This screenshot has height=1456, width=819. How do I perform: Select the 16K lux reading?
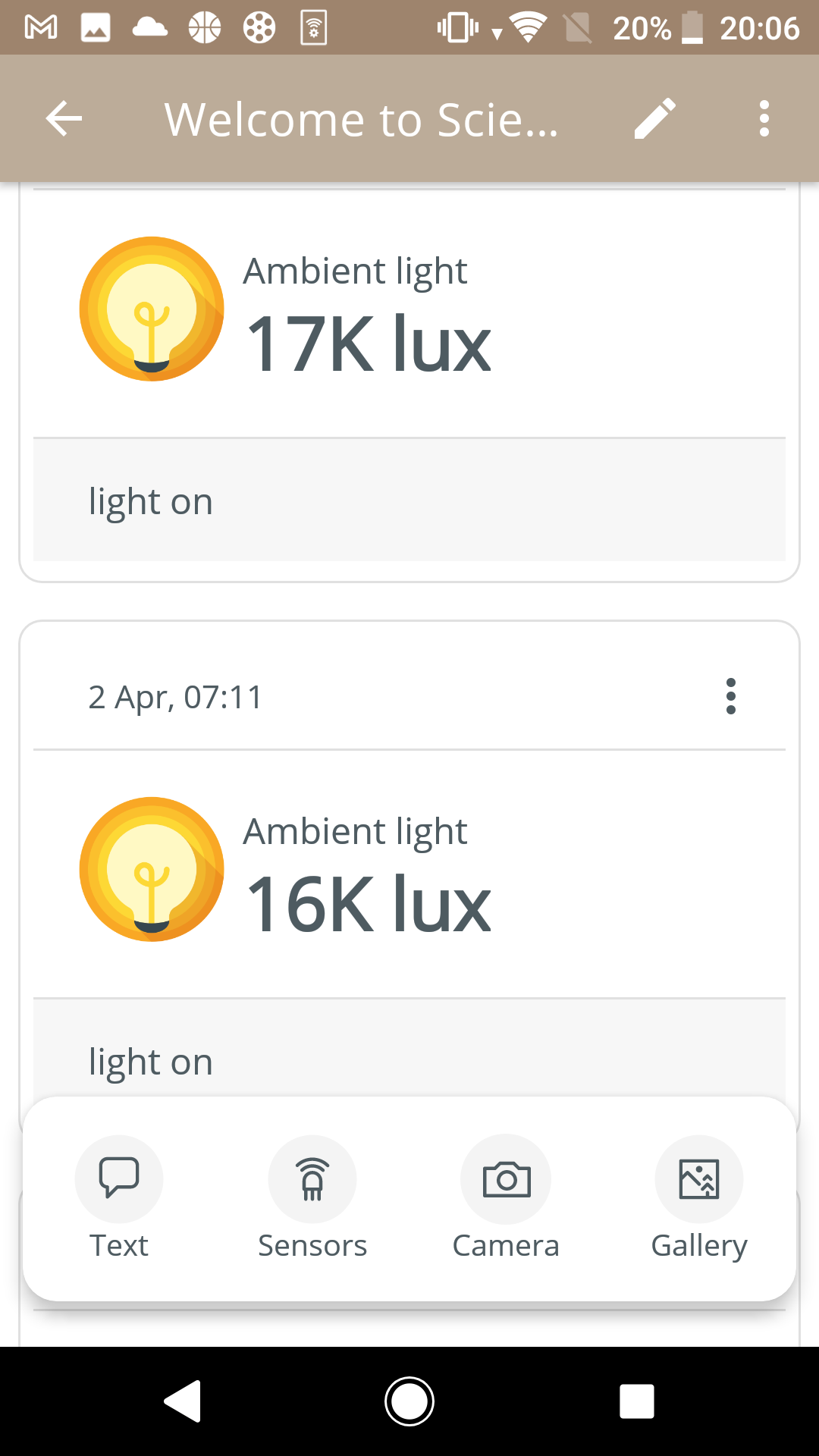click(x=369, y=905)
